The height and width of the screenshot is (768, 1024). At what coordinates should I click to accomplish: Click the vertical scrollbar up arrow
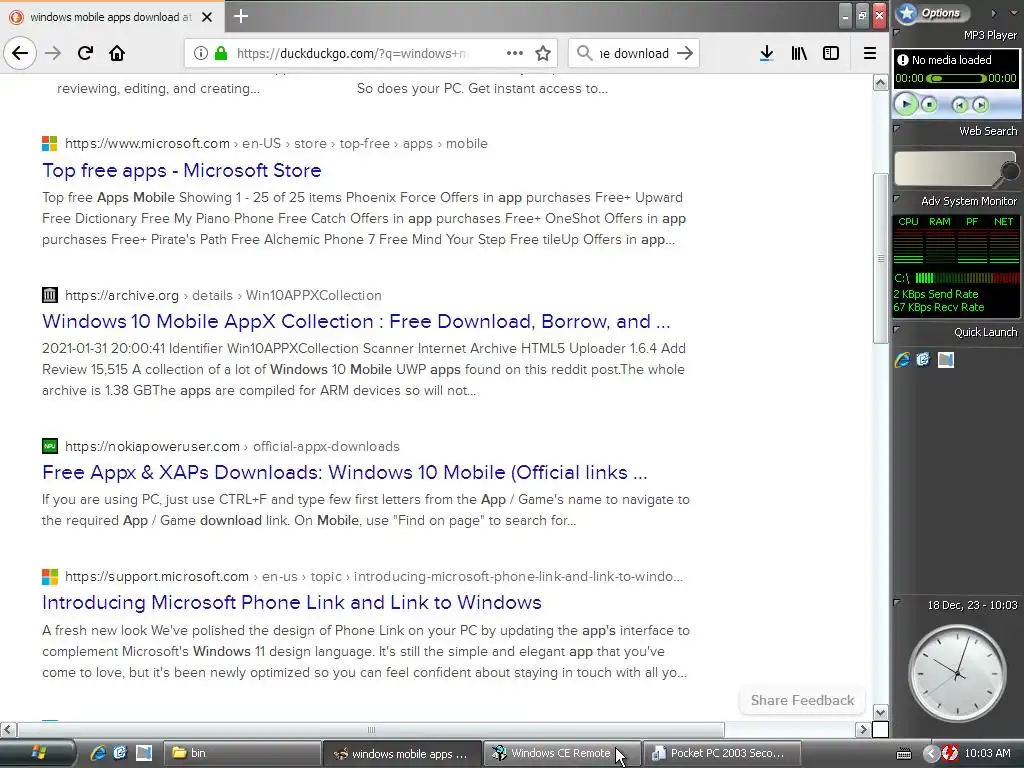(880, 83)
